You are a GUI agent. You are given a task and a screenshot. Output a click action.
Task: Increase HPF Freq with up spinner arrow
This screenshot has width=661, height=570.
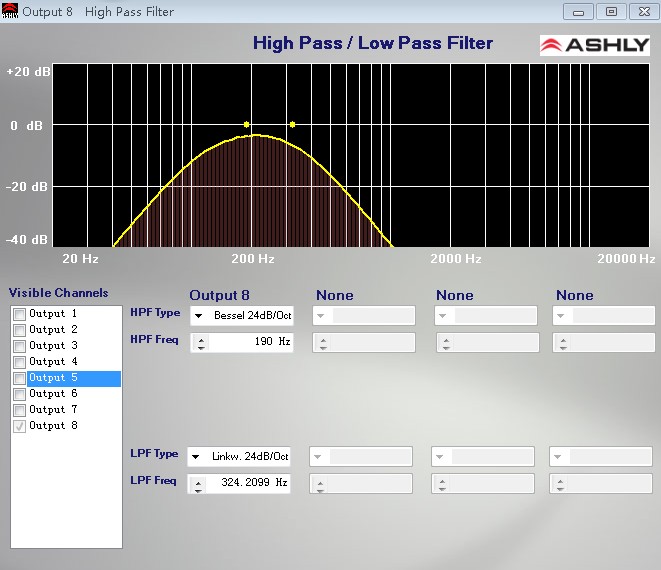click(201, 340)
